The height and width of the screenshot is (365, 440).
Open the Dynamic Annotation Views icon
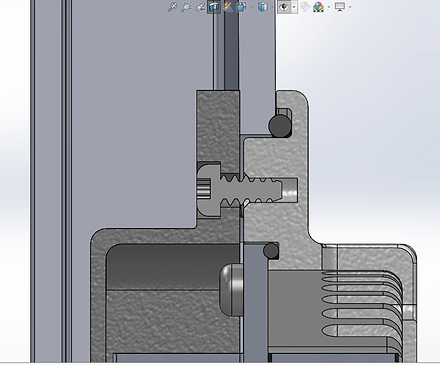[x=228, y=7]
